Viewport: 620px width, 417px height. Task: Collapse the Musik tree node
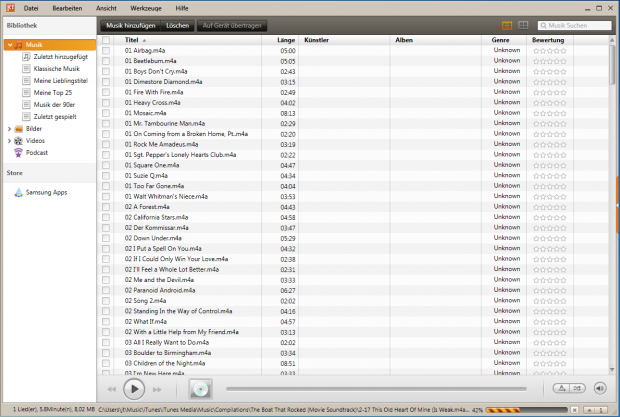10,45
